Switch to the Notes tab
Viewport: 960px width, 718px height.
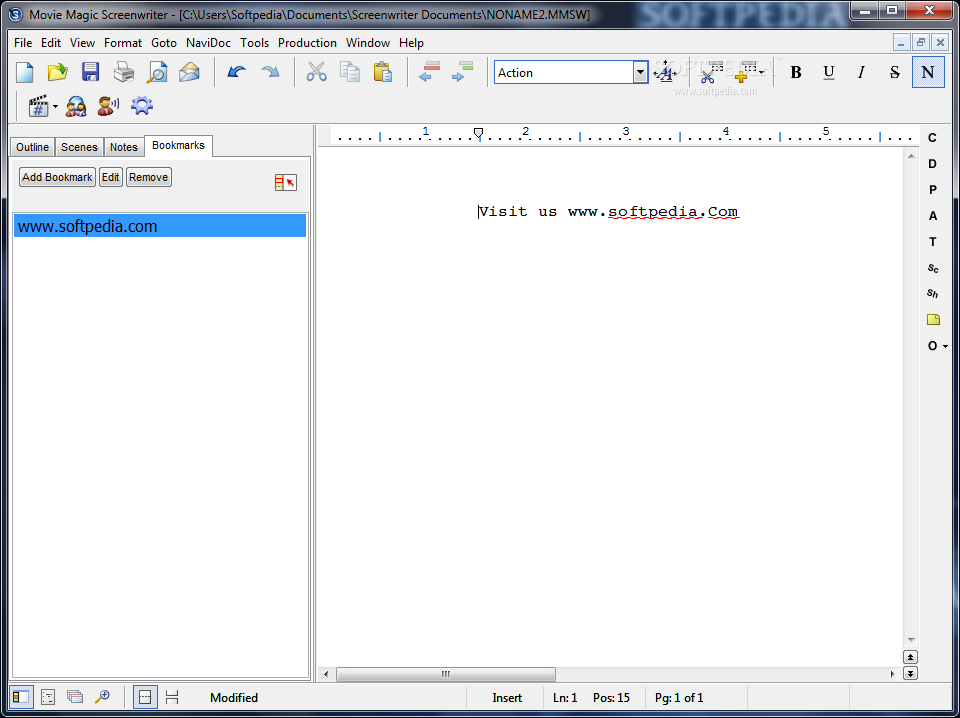coord(124,147)
